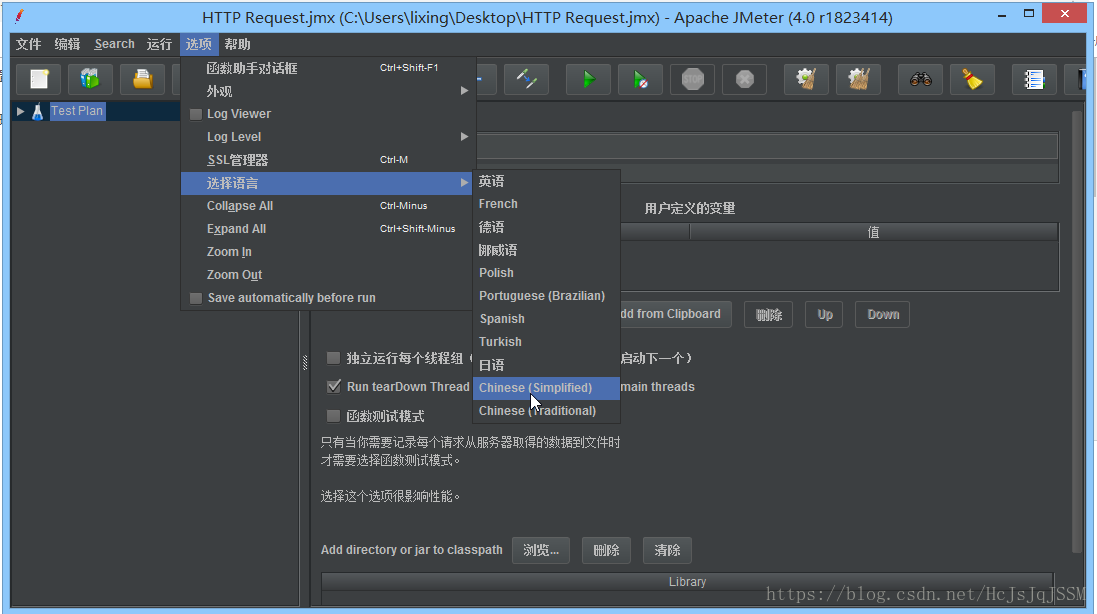1097x614 pixels.
Task: Choose Expand All menu entry
Action: tap(327, 229)
